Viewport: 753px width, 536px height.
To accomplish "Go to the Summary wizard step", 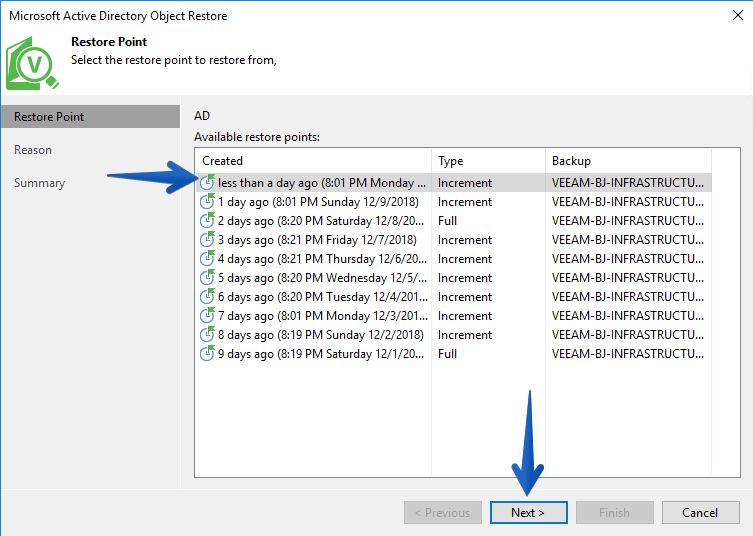I will pyautogui.click(x=39, y=183).
